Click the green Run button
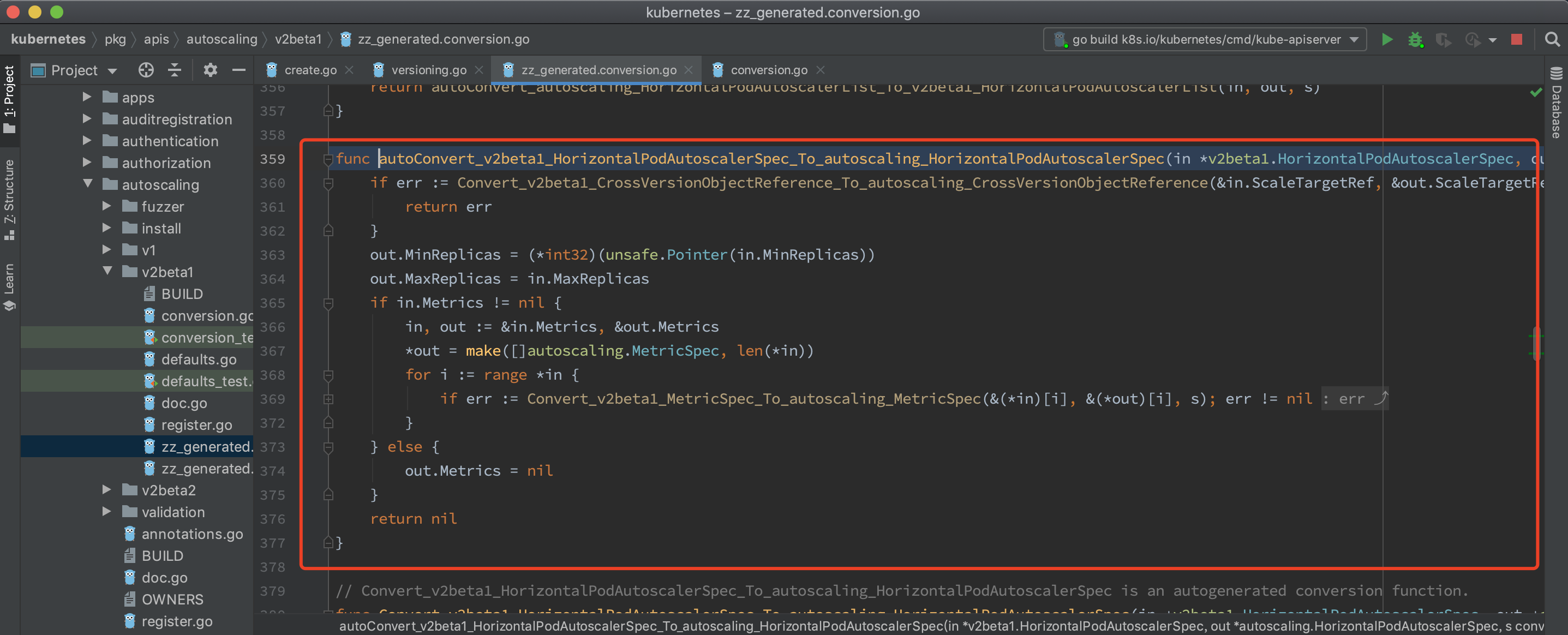The height and width of the screenshot is (635, 1568). (x=1387, y=40)
